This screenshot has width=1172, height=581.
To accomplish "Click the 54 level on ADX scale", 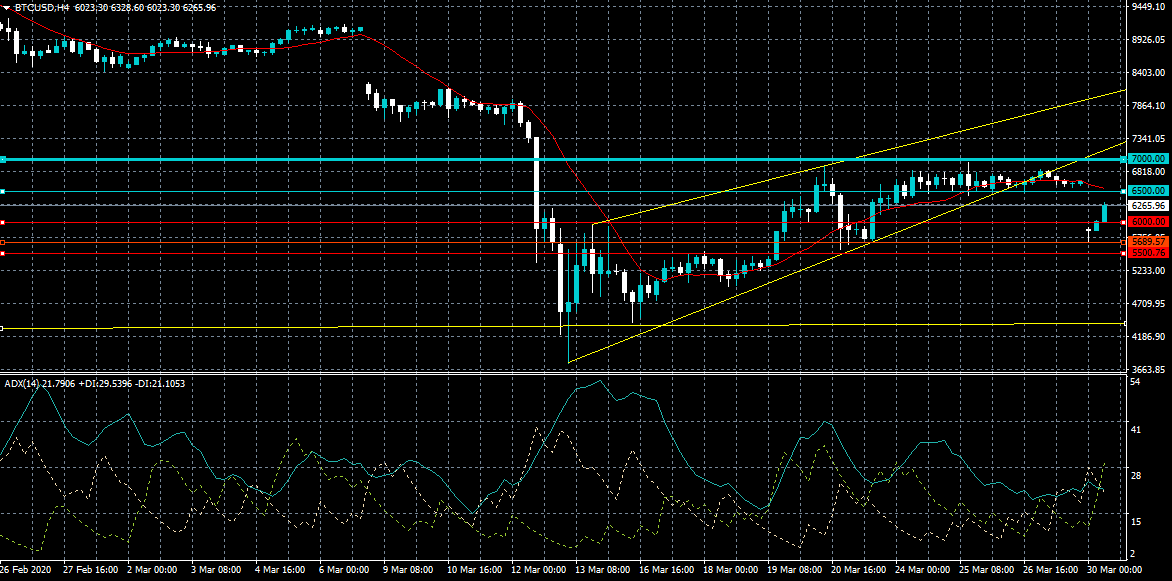I will tap(1135, 381).
